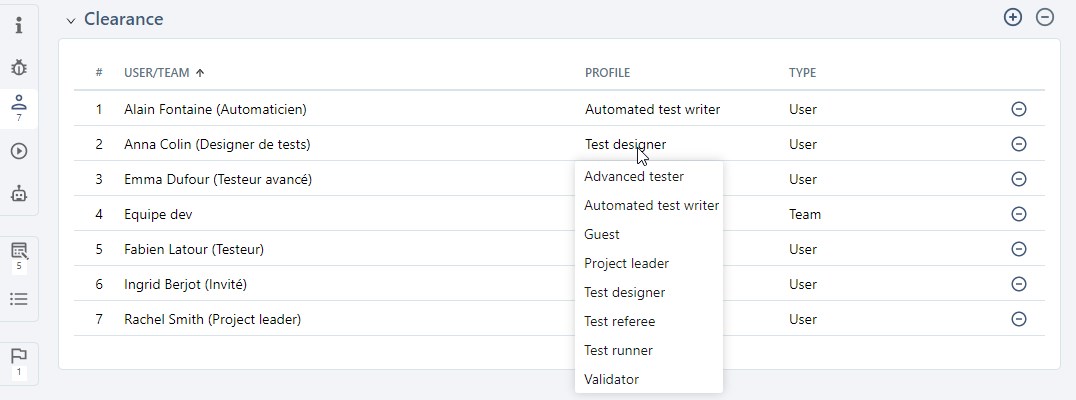Open the play executions icon in sidebar
The width and height of the screenshot is (1076, 400).
tap(19, 151)
